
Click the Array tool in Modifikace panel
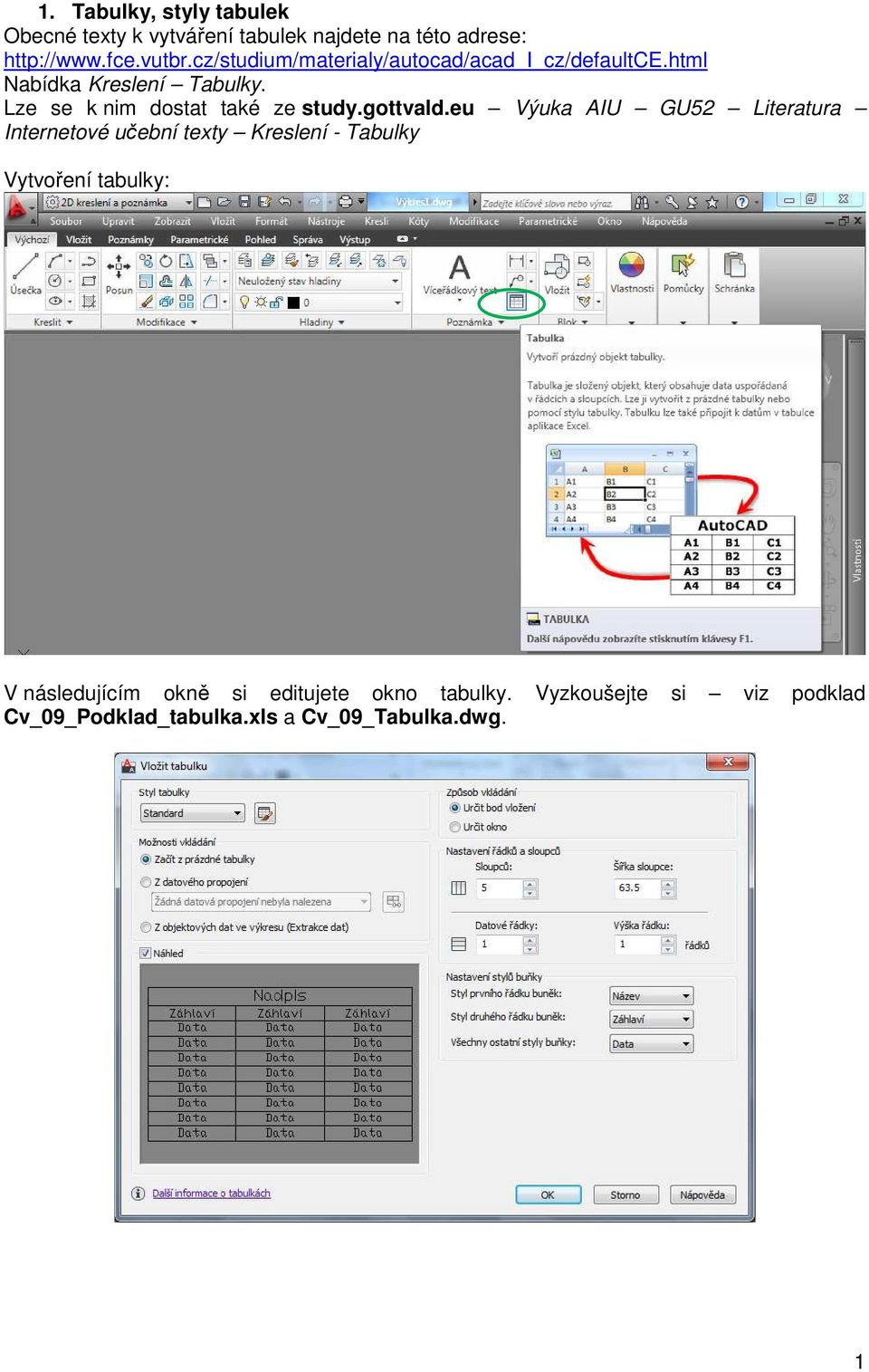click(x=186, y=302)
